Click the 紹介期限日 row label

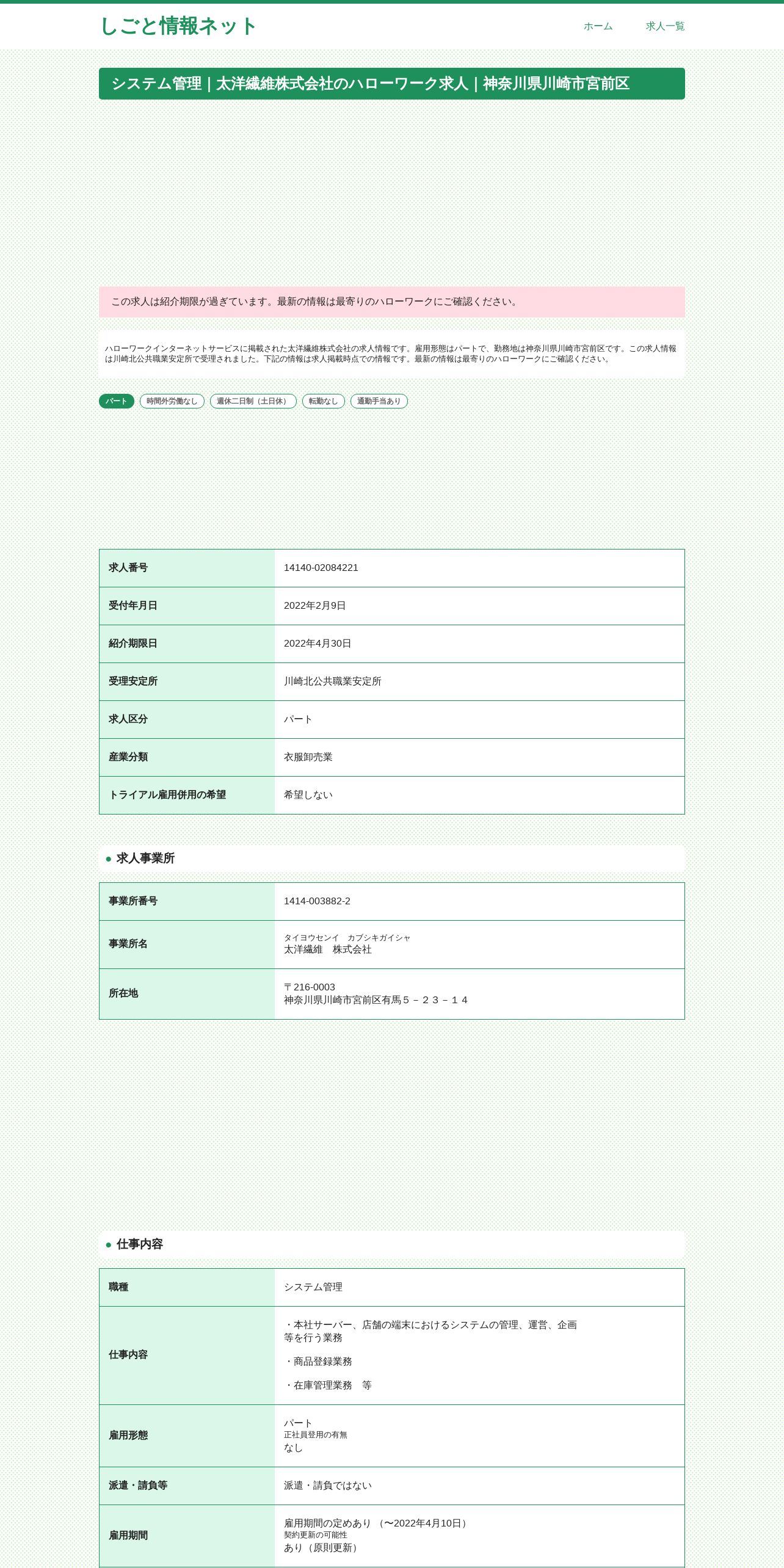point(133,644)
